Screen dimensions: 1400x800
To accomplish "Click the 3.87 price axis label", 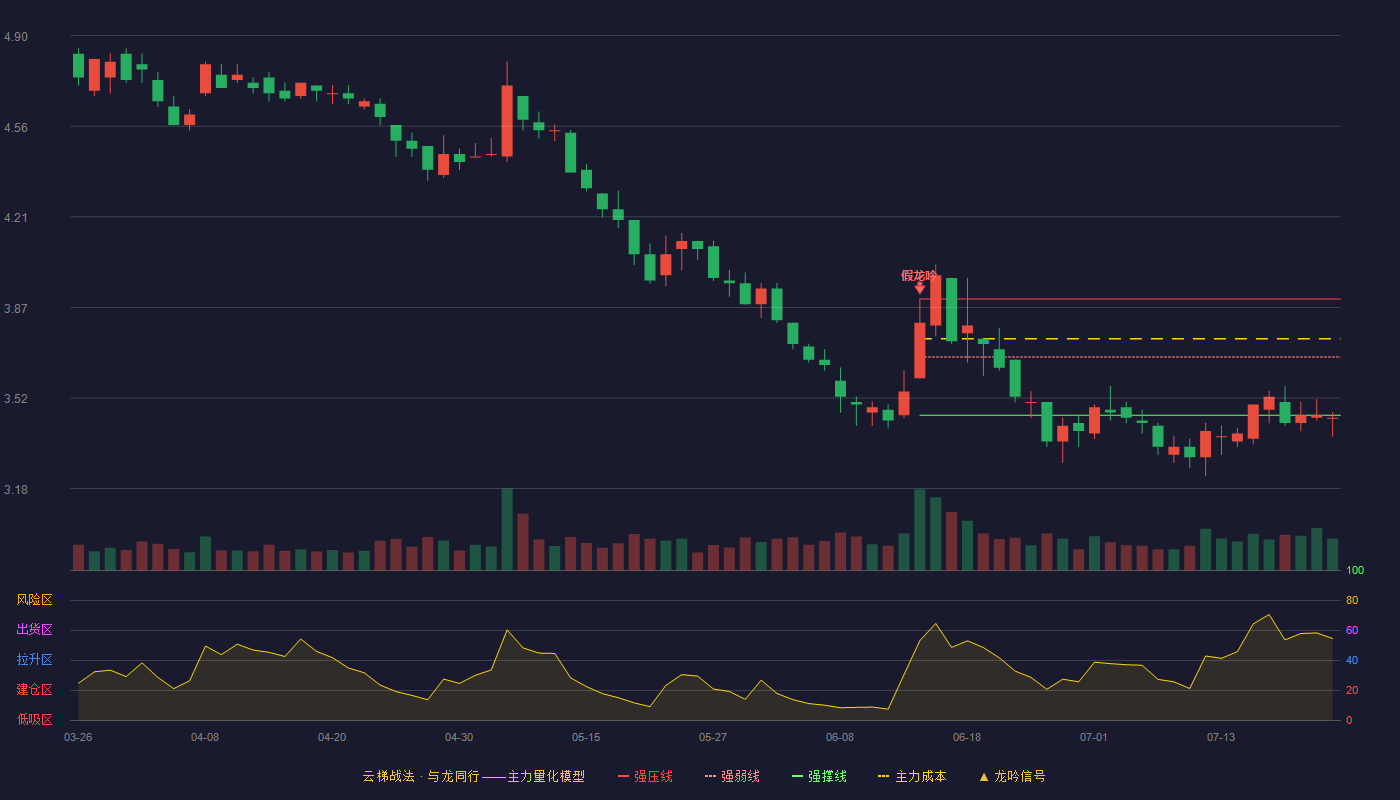I will coord(16,309).
